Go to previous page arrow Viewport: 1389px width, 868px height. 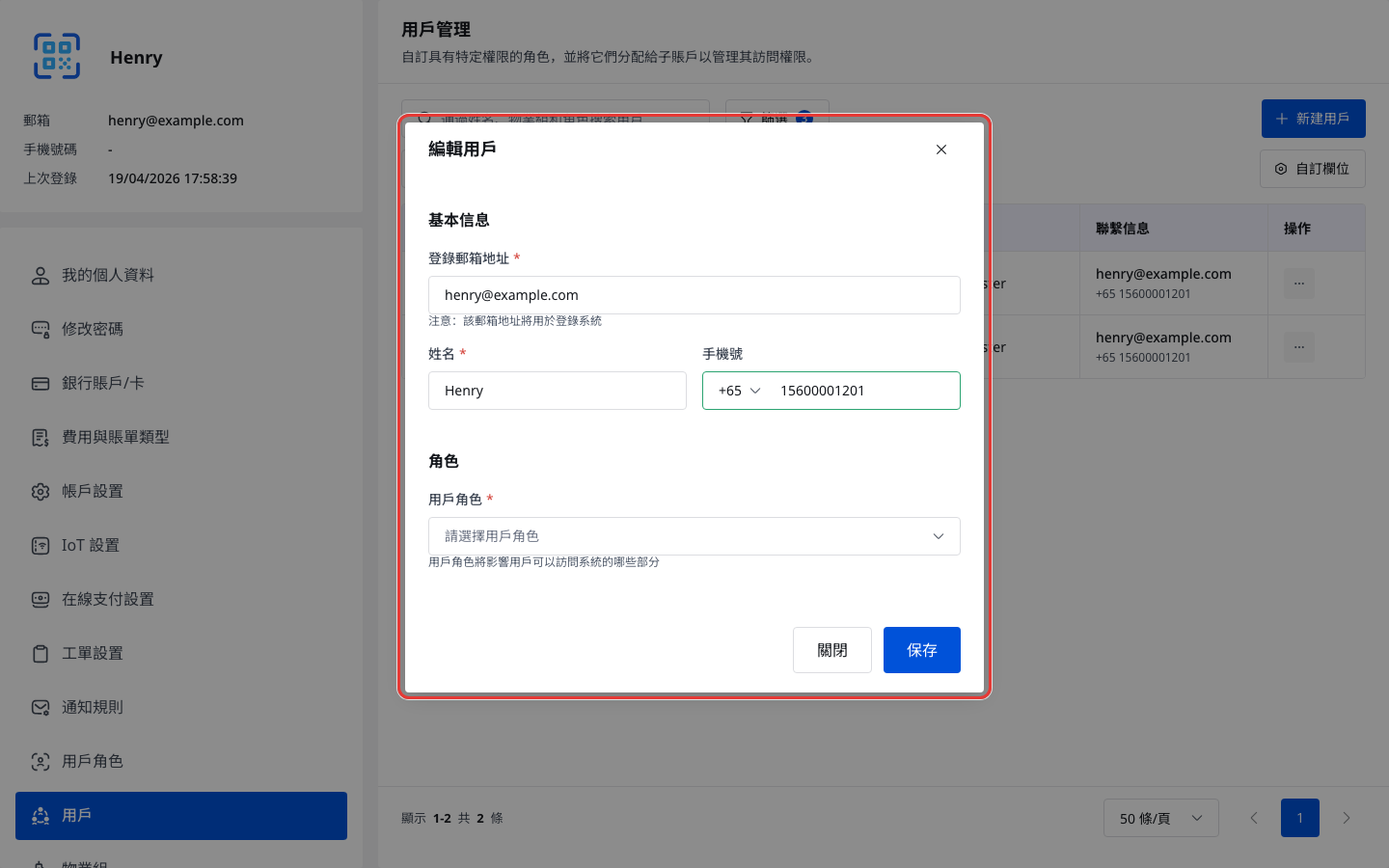coord(1254,818)
